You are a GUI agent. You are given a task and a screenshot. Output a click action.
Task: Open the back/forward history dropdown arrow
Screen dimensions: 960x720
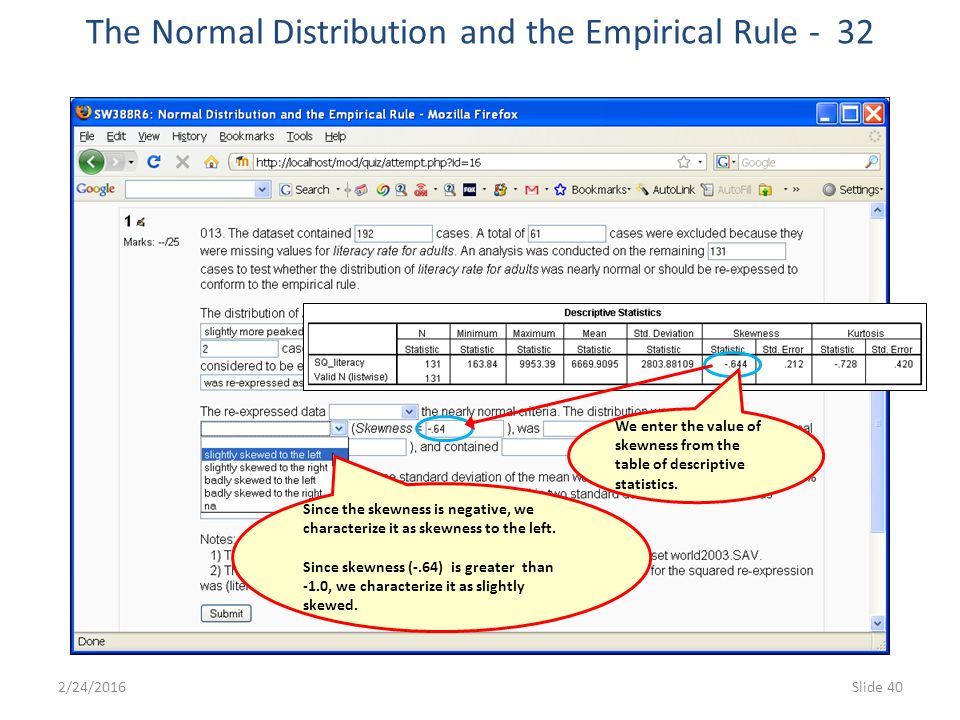click(130, 162)
